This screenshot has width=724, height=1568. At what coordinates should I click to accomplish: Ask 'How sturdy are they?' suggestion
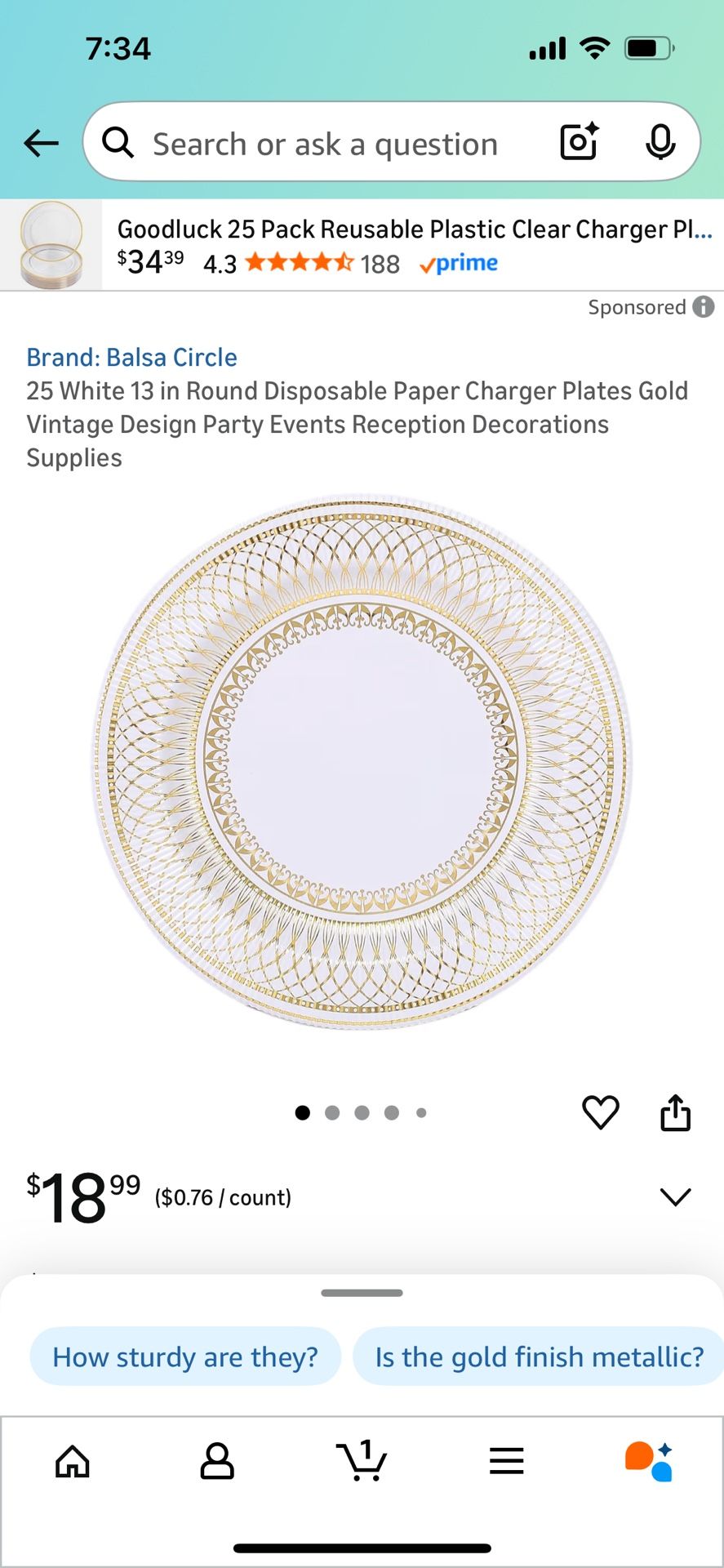pos(184,1356)
